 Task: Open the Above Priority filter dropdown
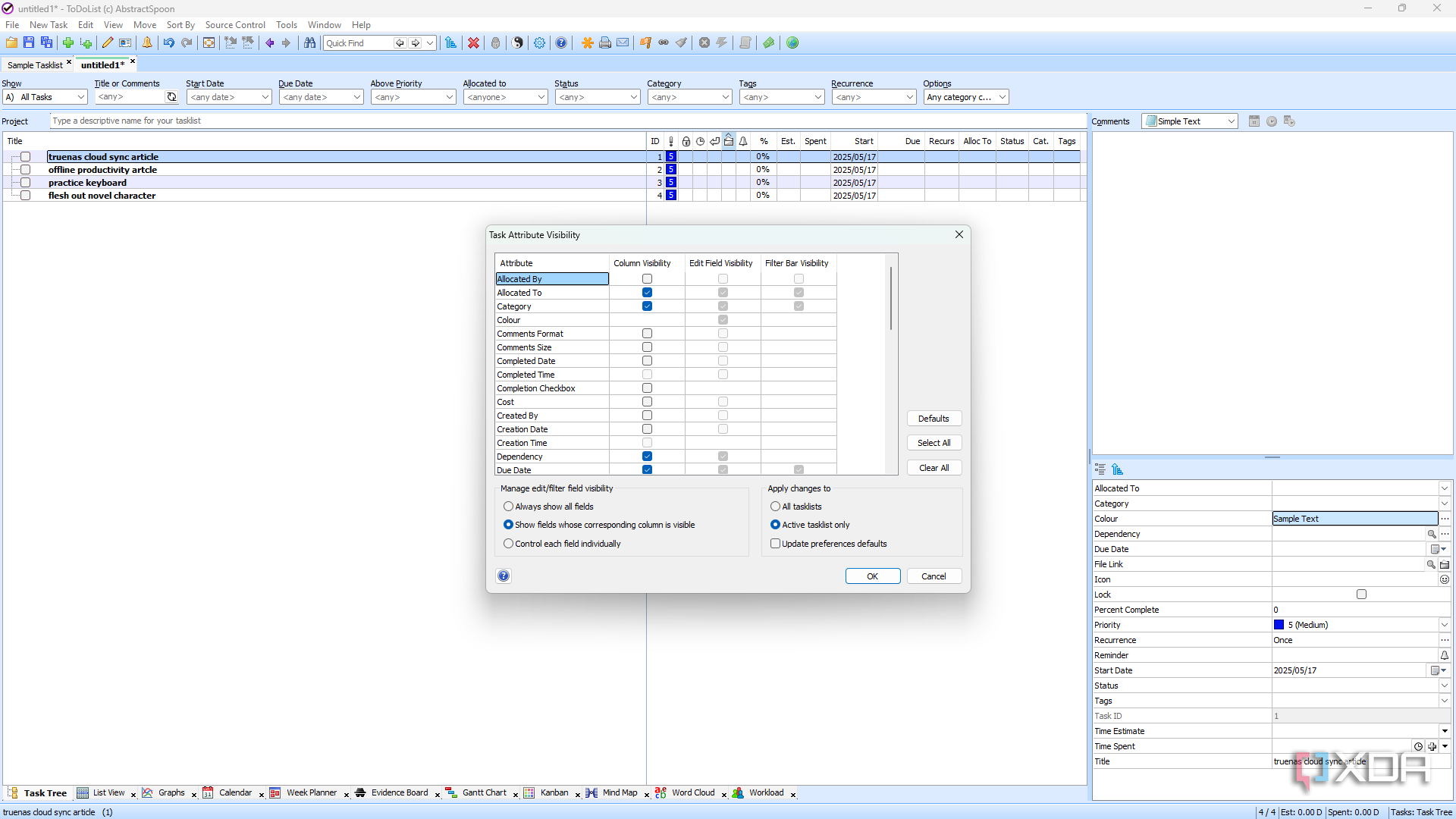413,97
